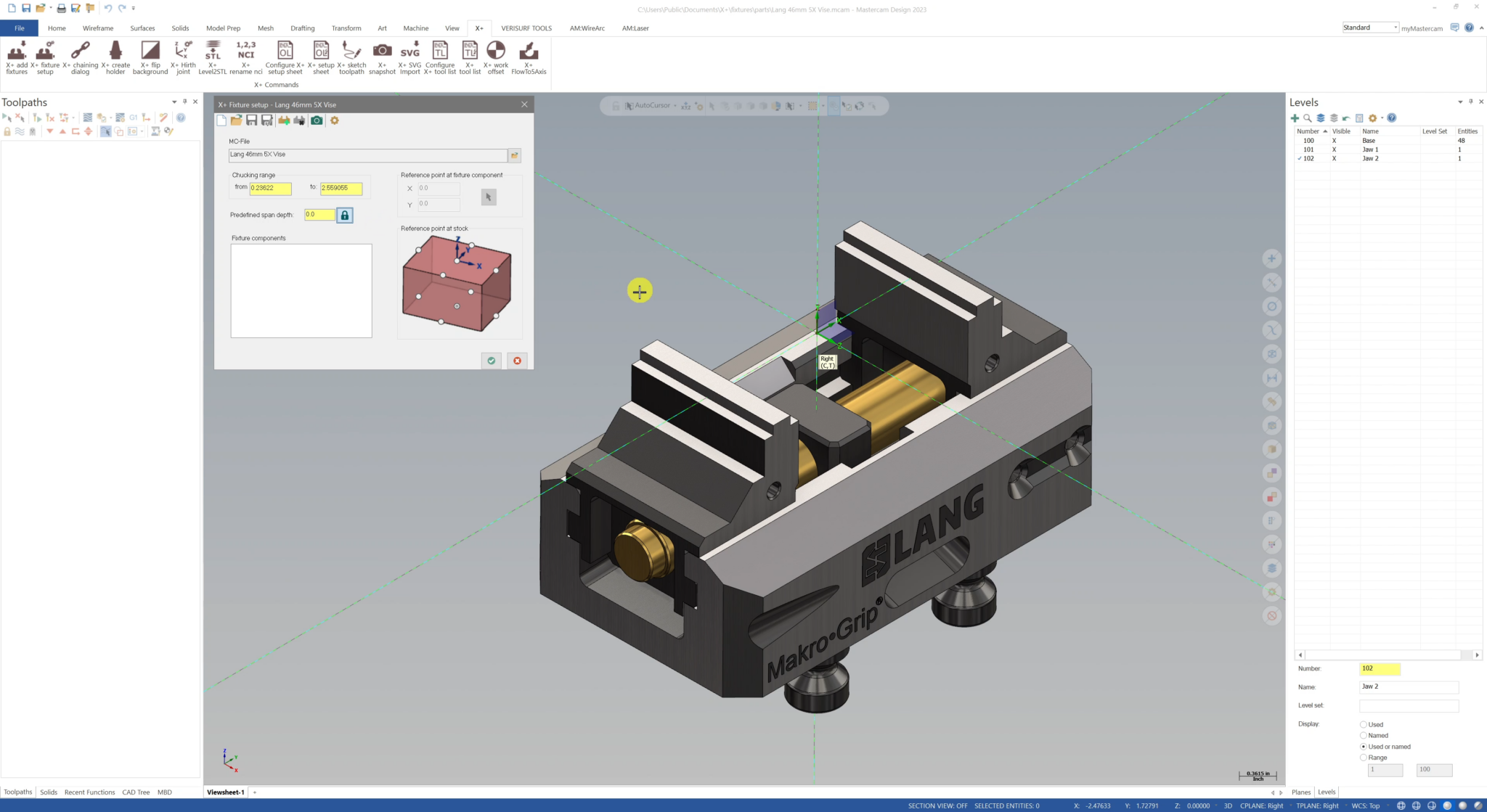Add a new level with the plus icon
The height and width of the screenshot is (812, 1487).
click(1295, 118)
